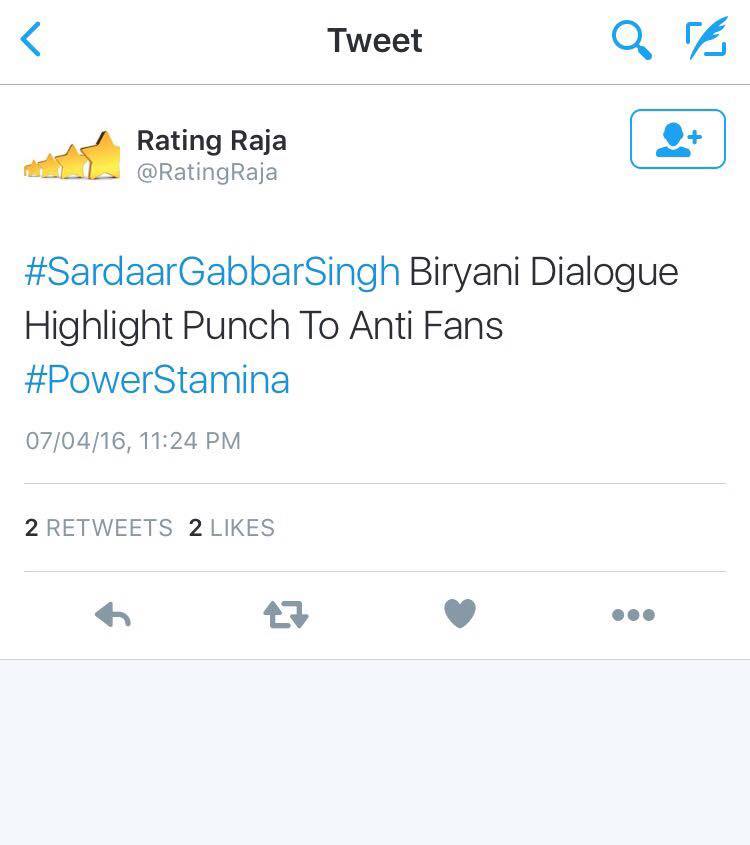Like the tweet with the heart icon
Image resolution: width=750 pixels, height=845 pixels.
460,614
